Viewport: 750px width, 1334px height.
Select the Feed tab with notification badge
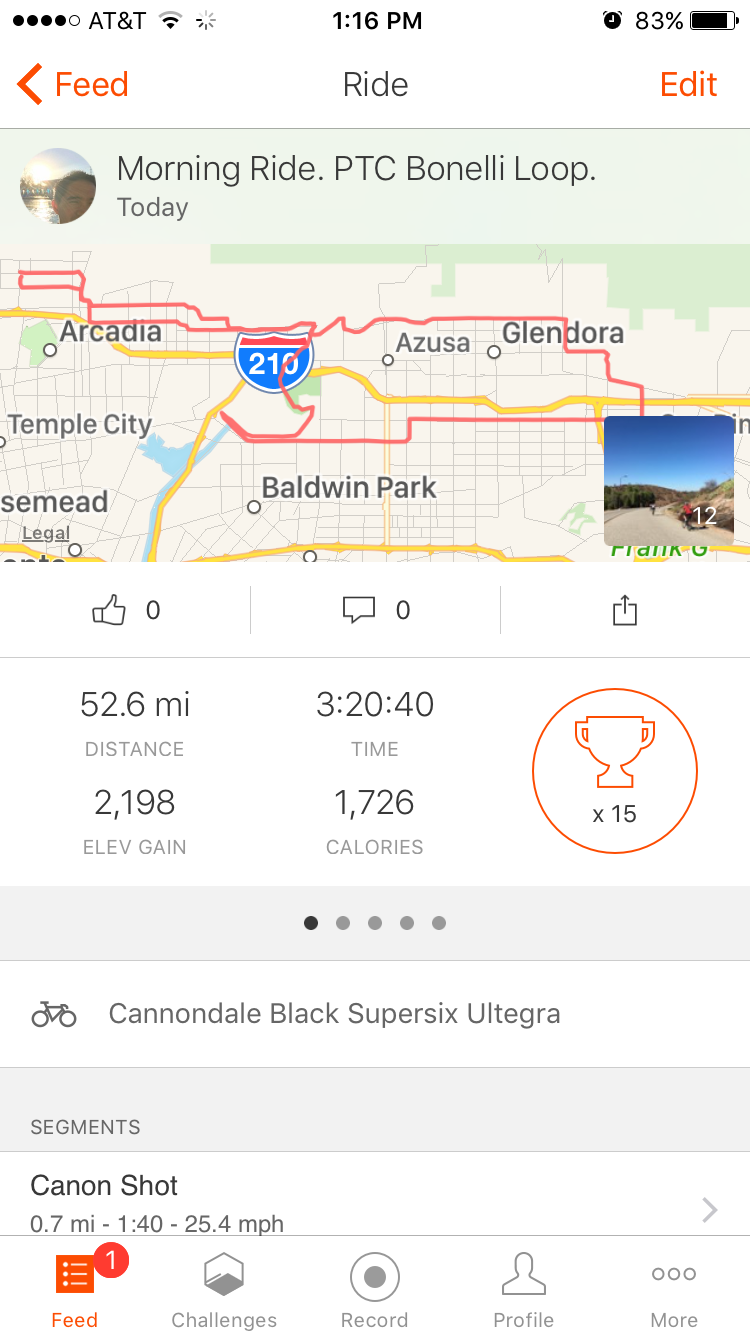point(75,1290)
